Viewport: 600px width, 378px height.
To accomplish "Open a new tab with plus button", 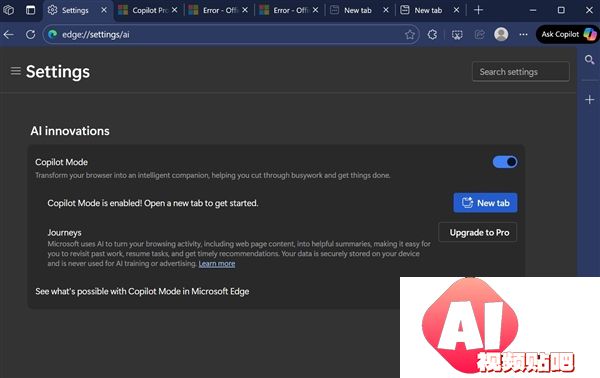I will (478, 10).
